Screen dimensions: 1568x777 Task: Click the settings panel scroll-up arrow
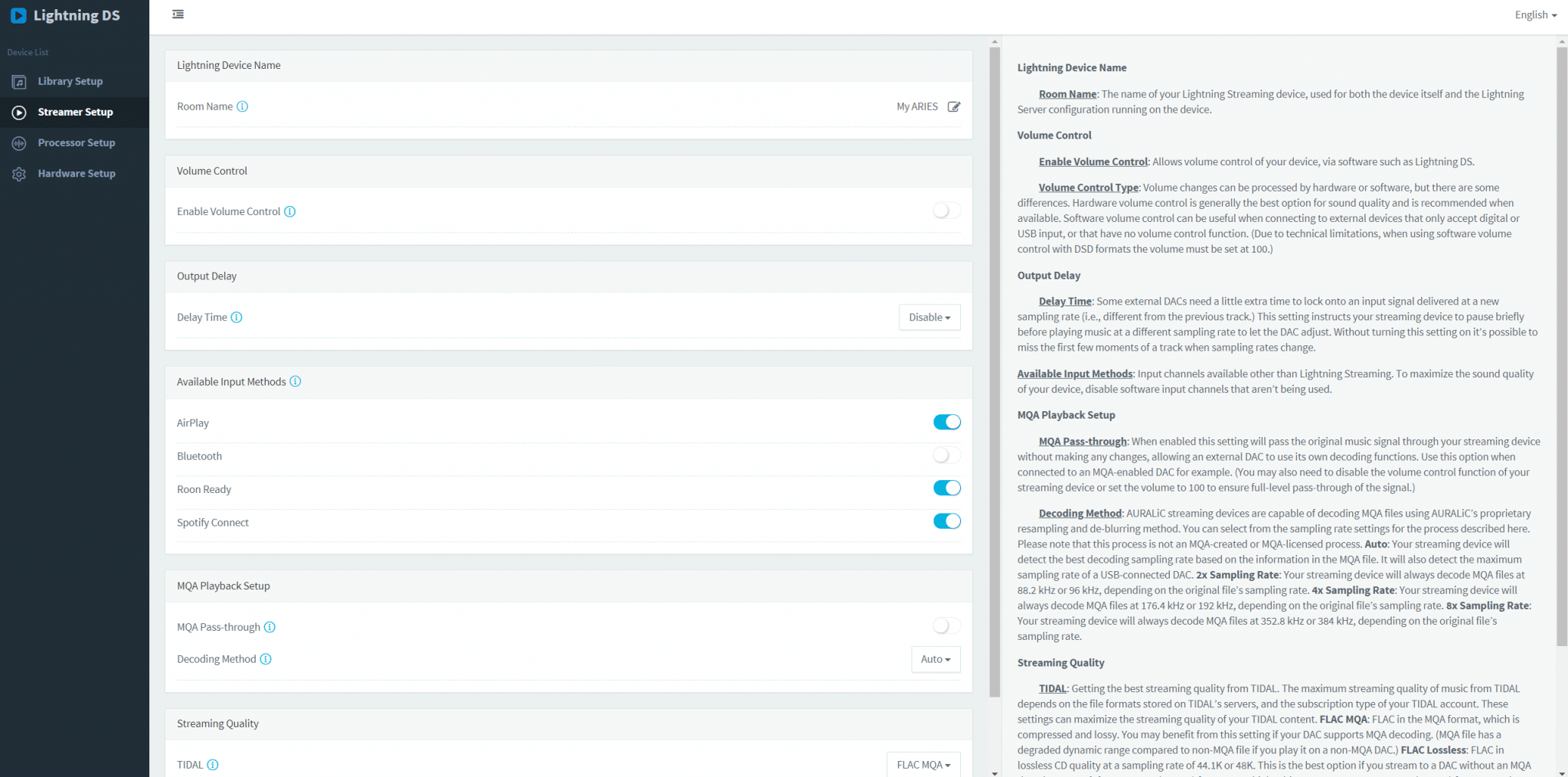coord(995,42)
